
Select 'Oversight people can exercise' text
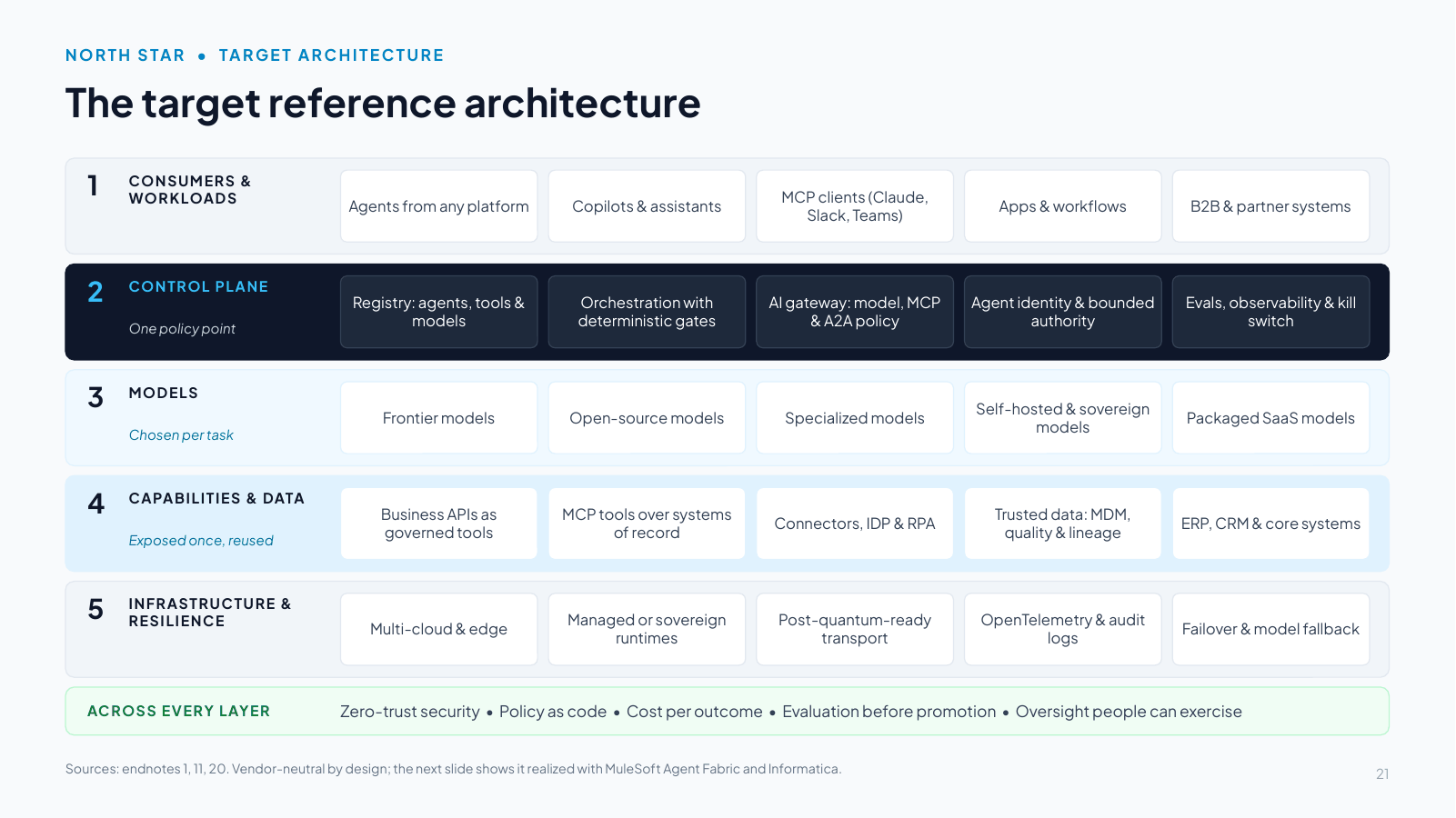(1129, 712)
